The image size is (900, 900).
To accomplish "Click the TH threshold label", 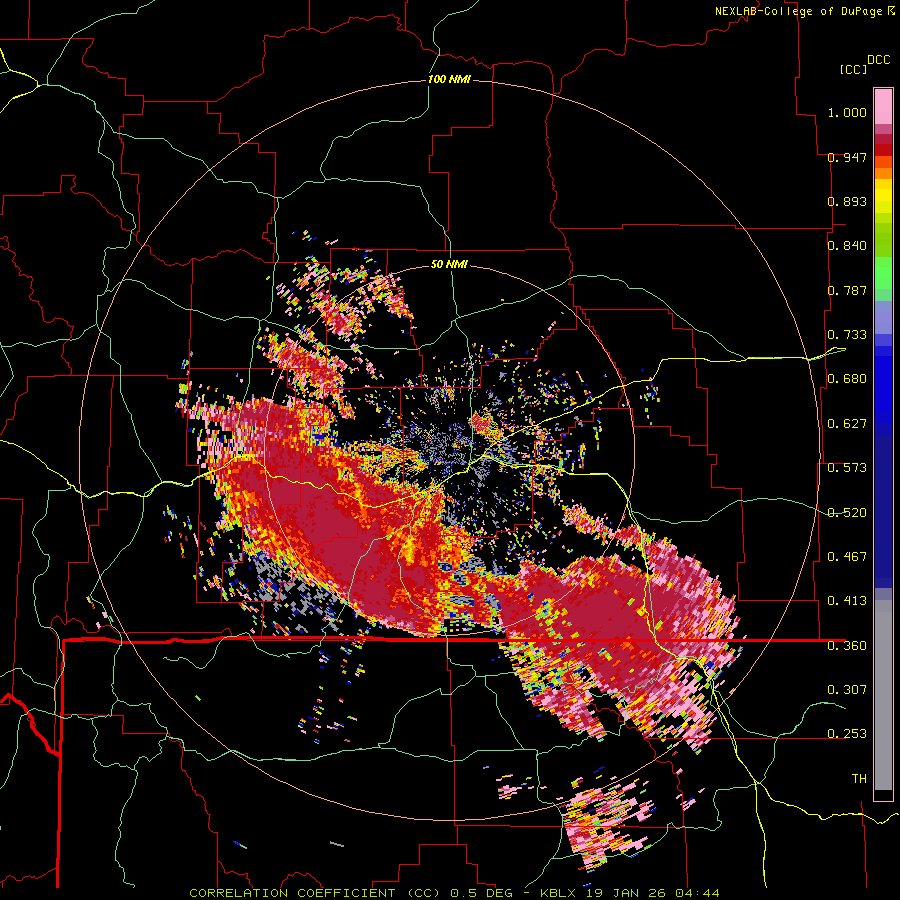I will (x=859, y=779).
